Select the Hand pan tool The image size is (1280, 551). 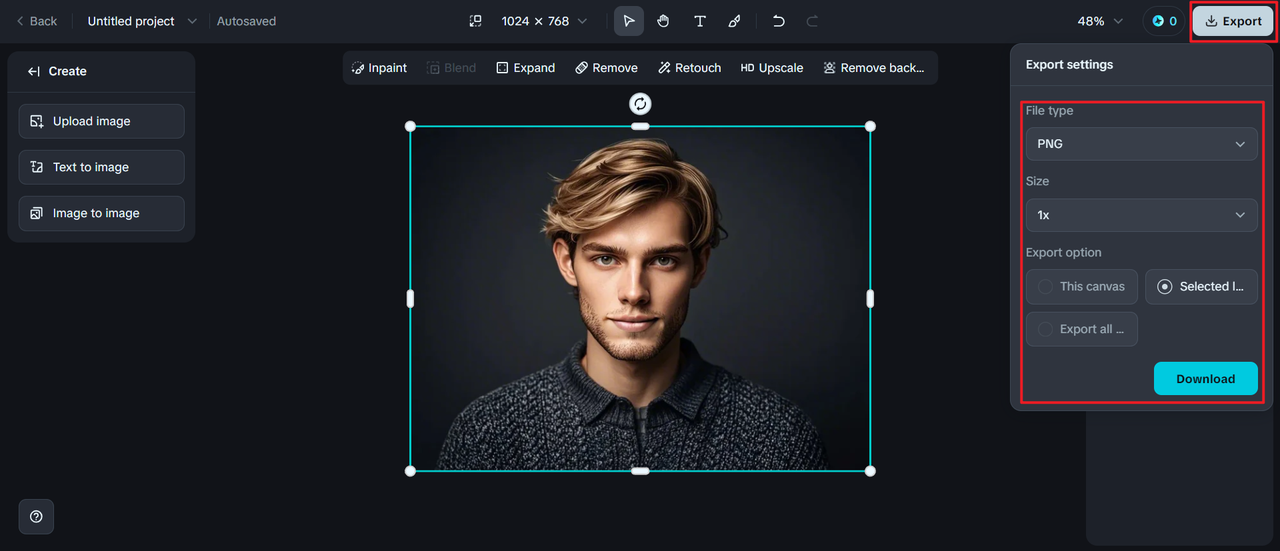(663, 21)
